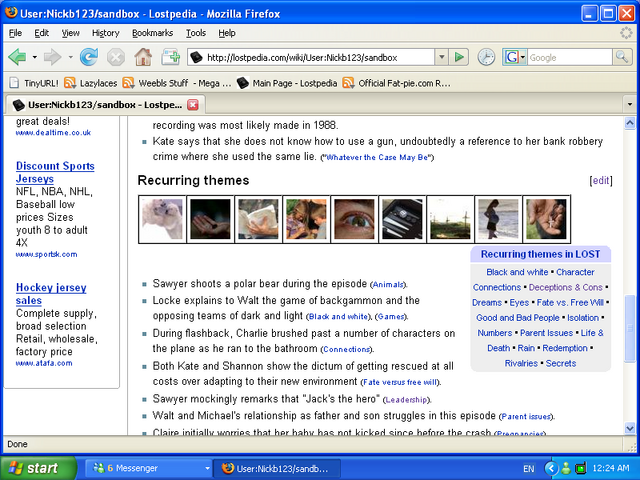Image resolution: width=640 pixels, height=480 pixels.
Task: Select the User:Nickb123/sandbox tab
Action: pos(104,105)
